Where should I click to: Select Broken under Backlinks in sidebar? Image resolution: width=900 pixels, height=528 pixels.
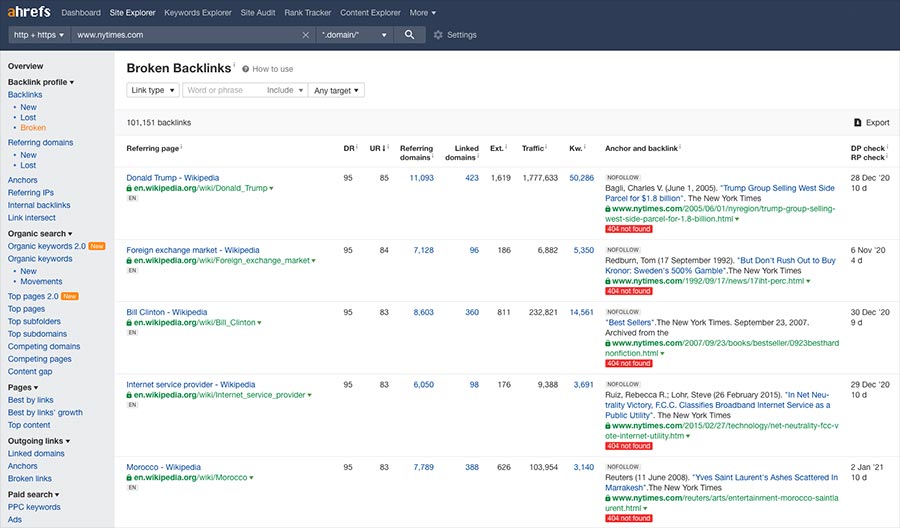[x=33, y=127]
